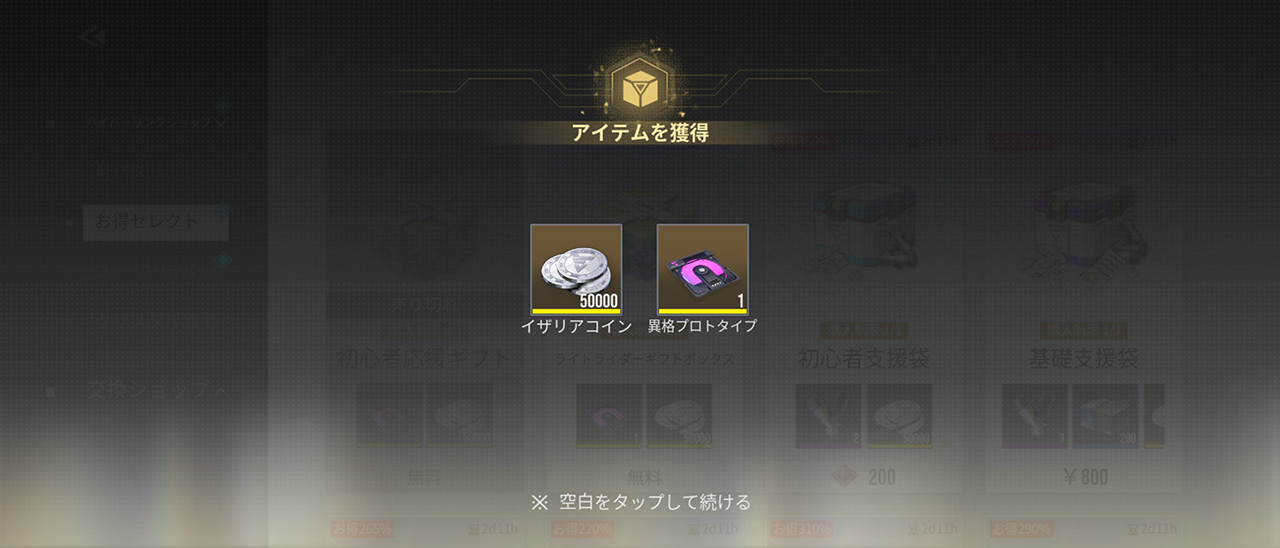This screenshot has width=1280, height=548.
Task: Collapse the 交換ショップ sidebar section
Action: coord(222,391)
